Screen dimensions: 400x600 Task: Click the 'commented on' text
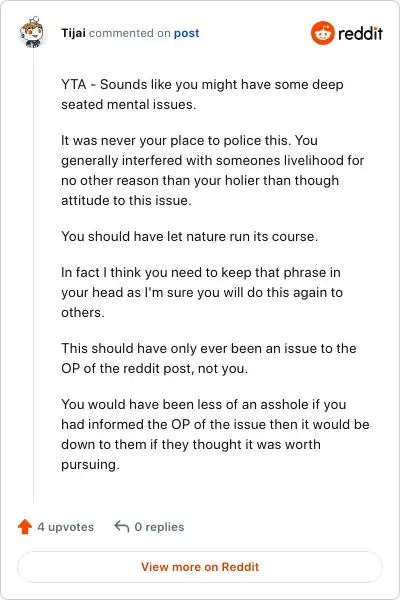(129, 33)
